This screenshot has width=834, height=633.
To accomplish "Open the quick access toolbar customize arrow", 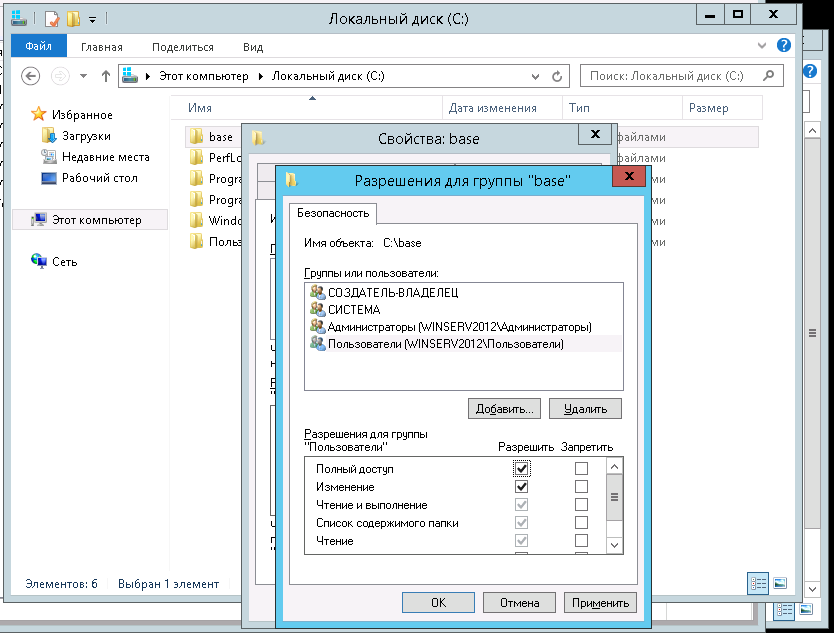I will coord(93,20).
